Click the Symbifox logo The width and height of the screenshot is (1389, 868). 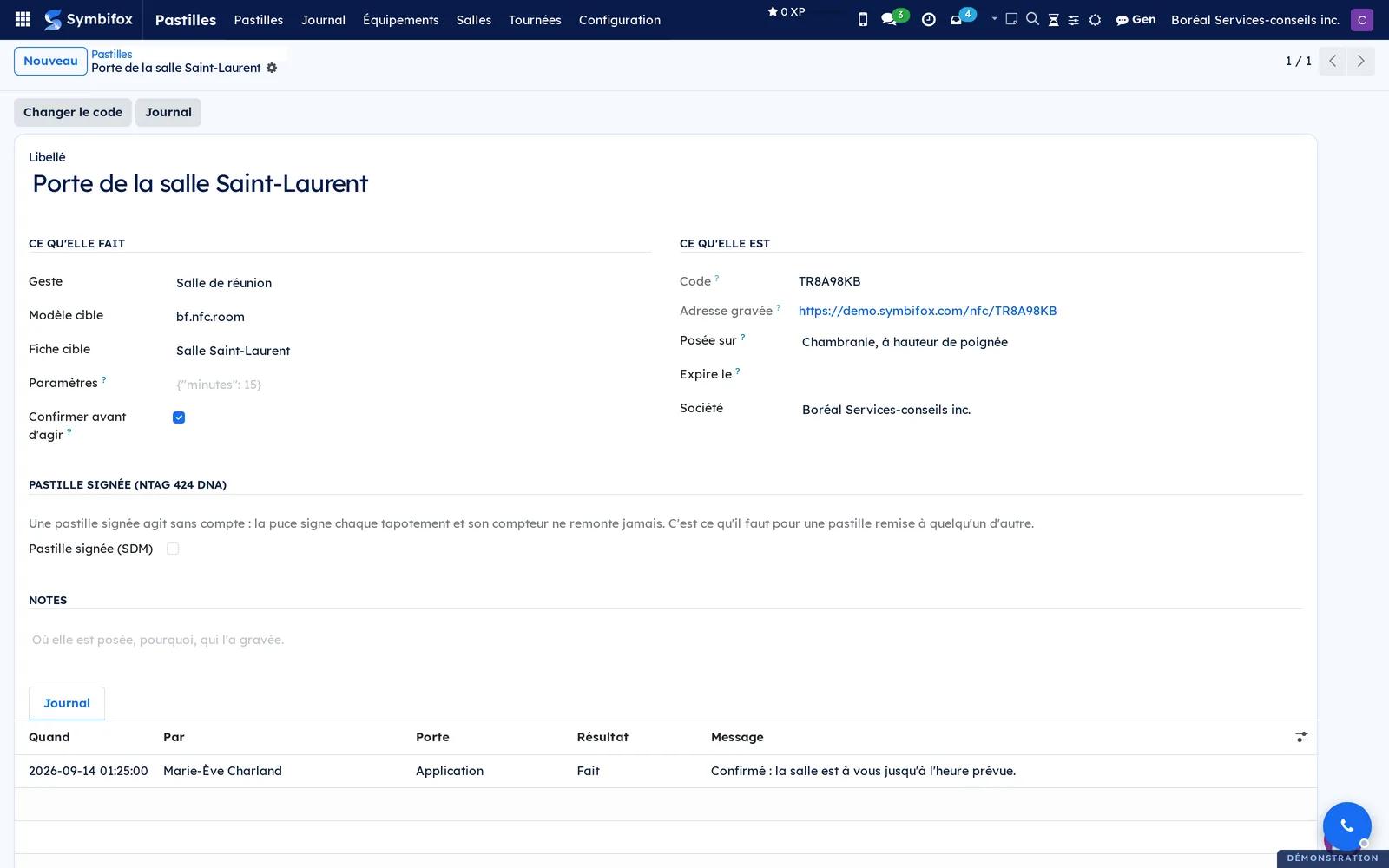89,19
